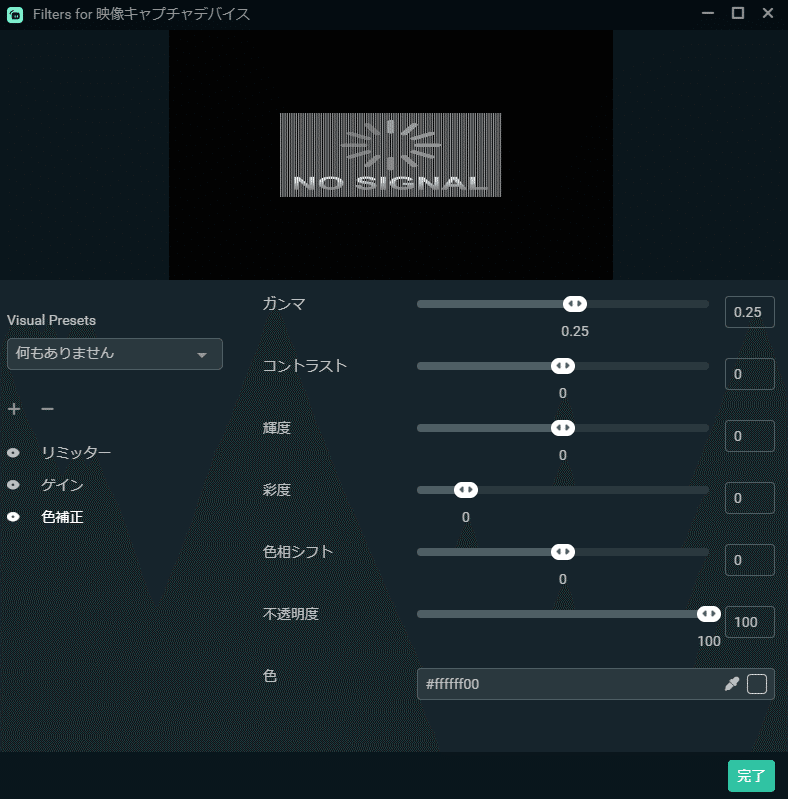Open the color swatch box

click(x=757, y=684)
